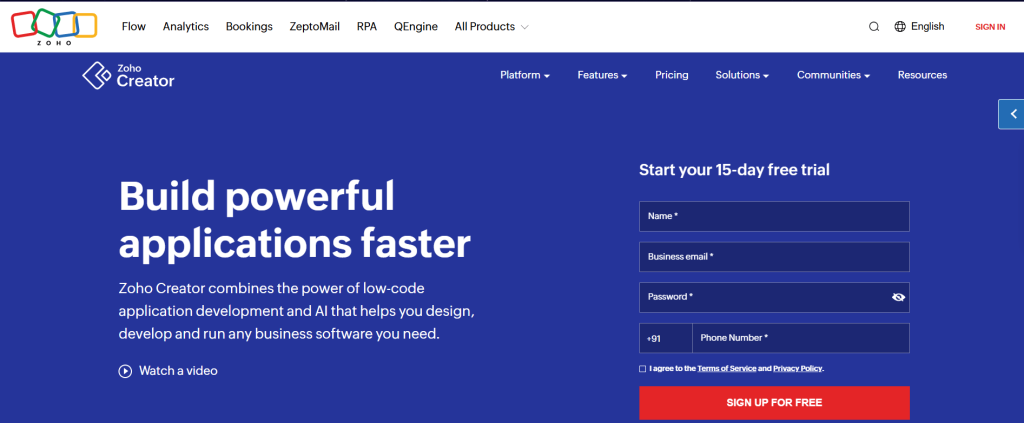This screenshot has height=423, width=1024.
Task: Expand the Communities menu
Action: tap(833, 75)
